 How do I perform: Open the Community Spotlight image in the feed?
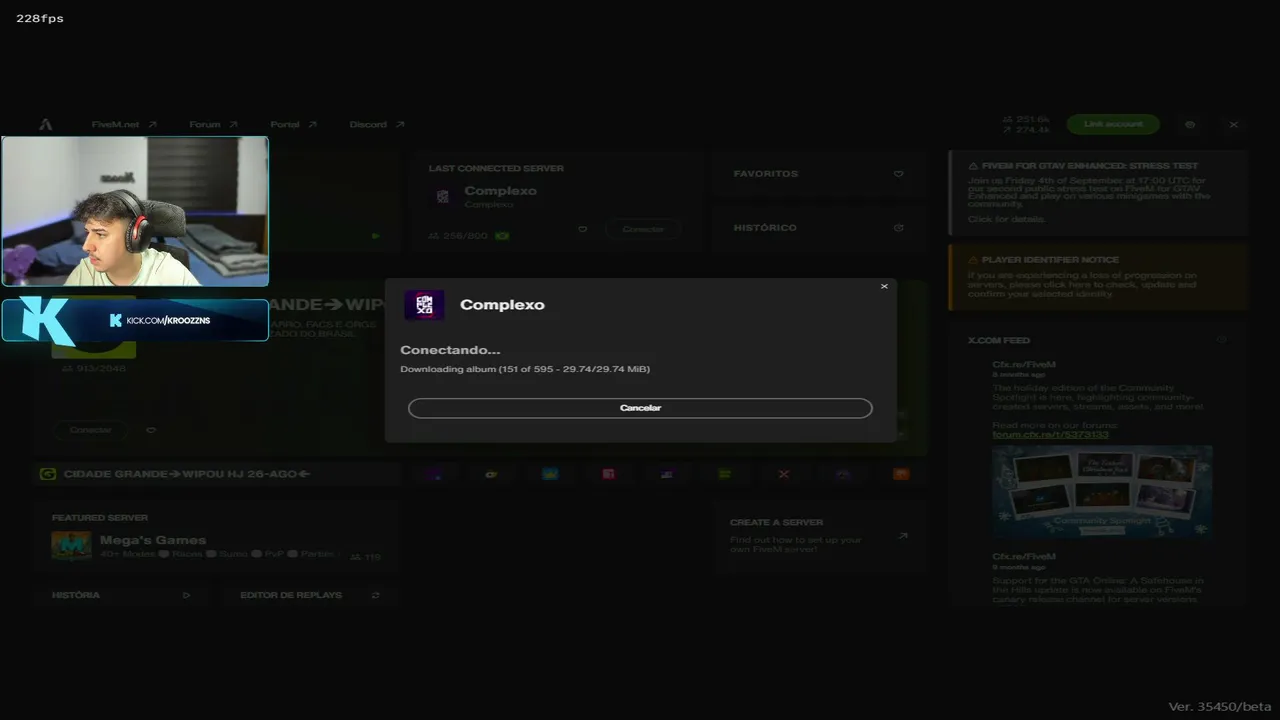[1102, 493]
